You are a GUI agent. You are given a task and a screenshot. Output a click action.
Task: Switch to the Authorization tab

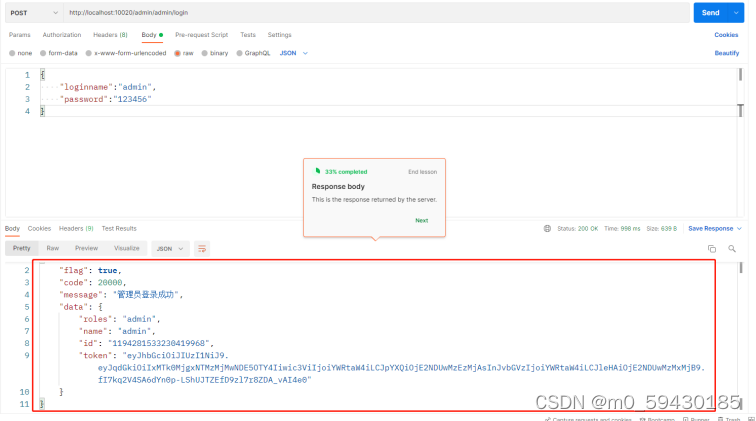pyautogui.click(x=62, y=35)
